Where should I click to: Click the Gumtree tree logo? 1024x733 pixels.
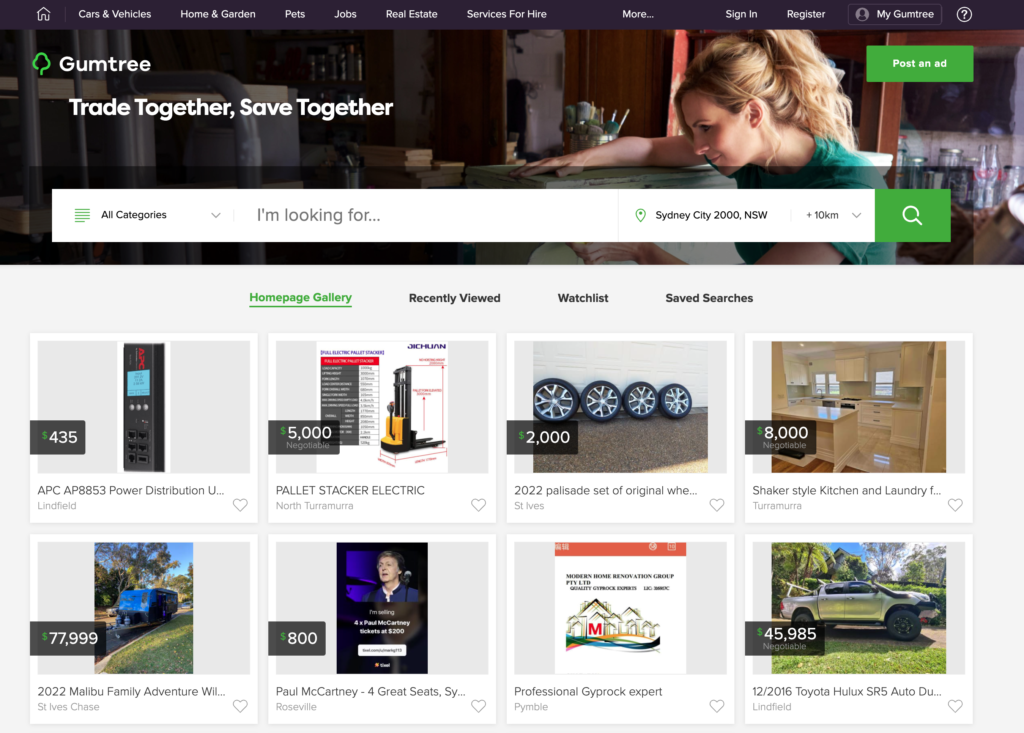[41, 63]
